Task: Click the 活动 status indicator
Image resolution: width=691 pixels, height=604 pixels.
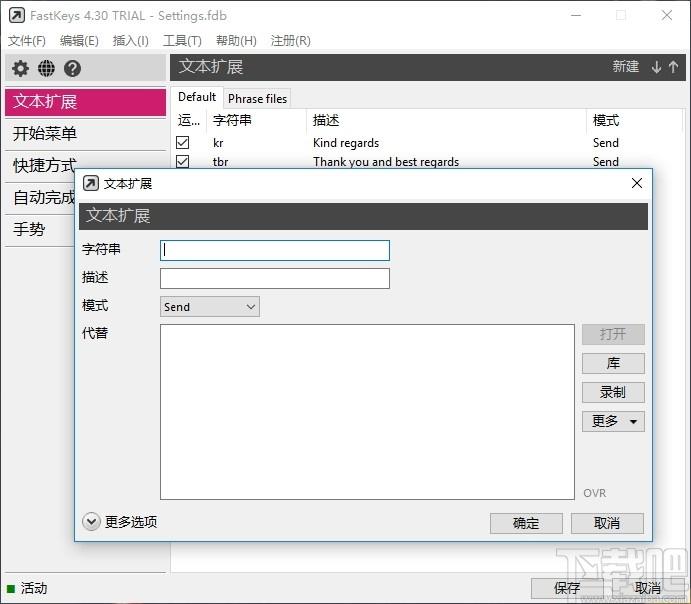Action: coord(27,588)
